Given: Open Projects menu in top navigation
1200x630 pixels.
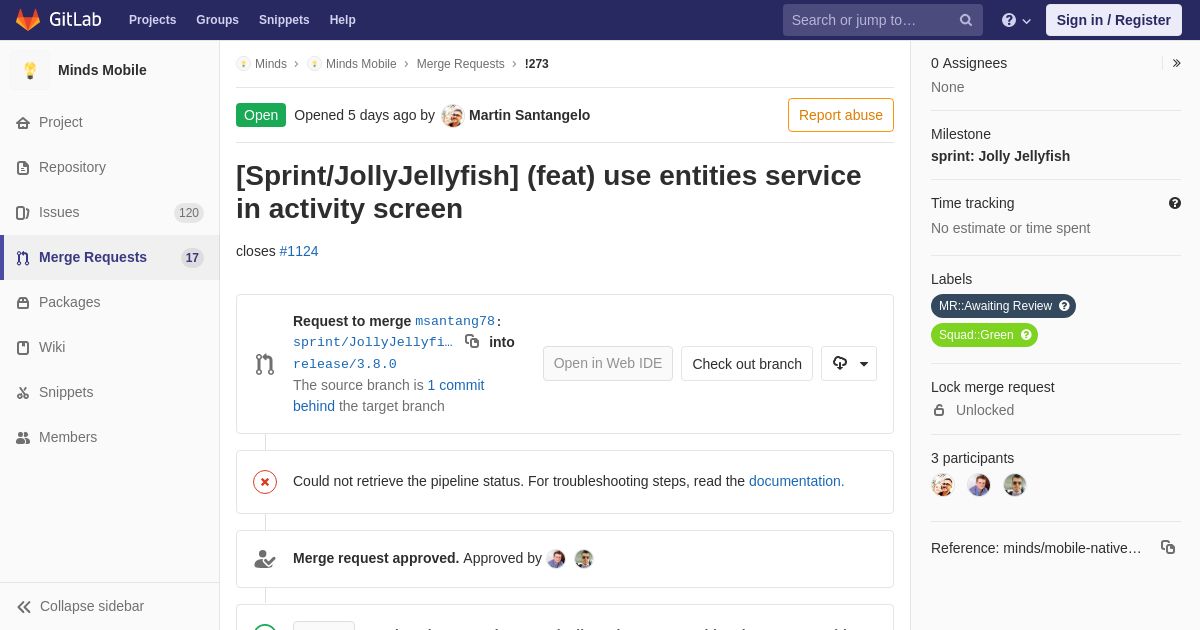Looking at the screenshot, I should click(152, 20).
